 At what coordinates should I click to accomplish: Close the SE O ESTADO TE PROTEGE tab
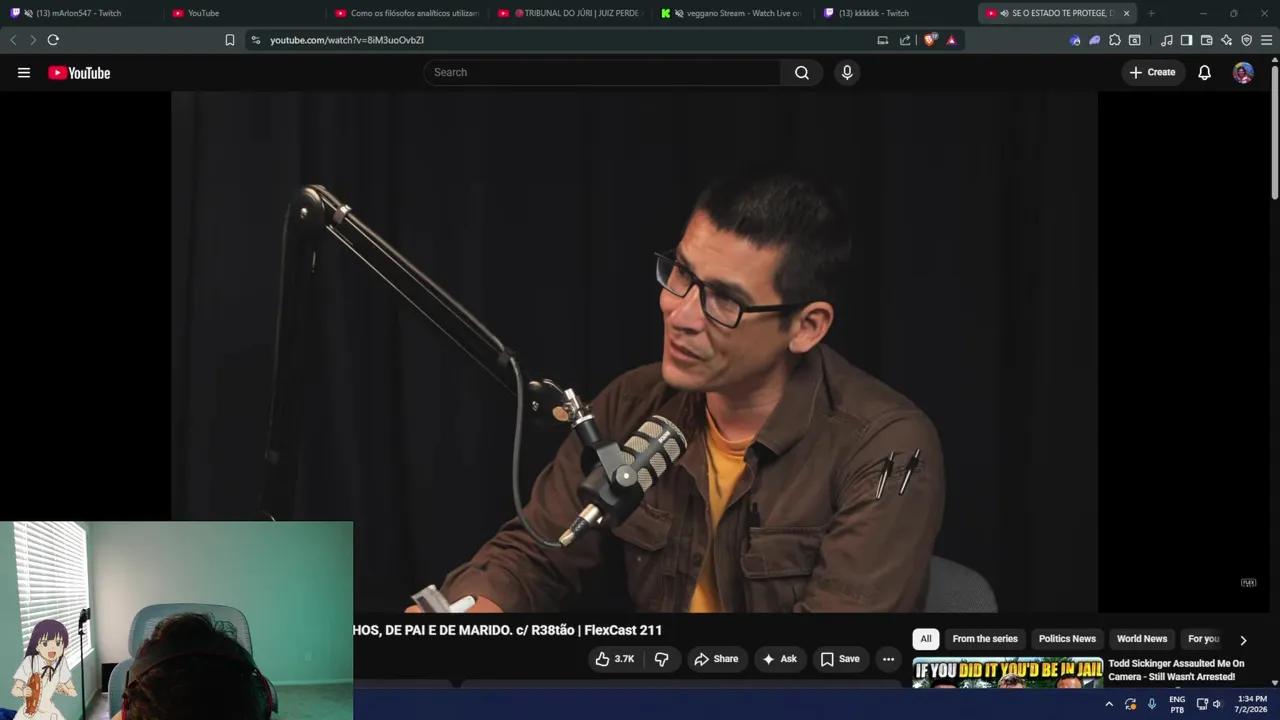click(1126, 13)
